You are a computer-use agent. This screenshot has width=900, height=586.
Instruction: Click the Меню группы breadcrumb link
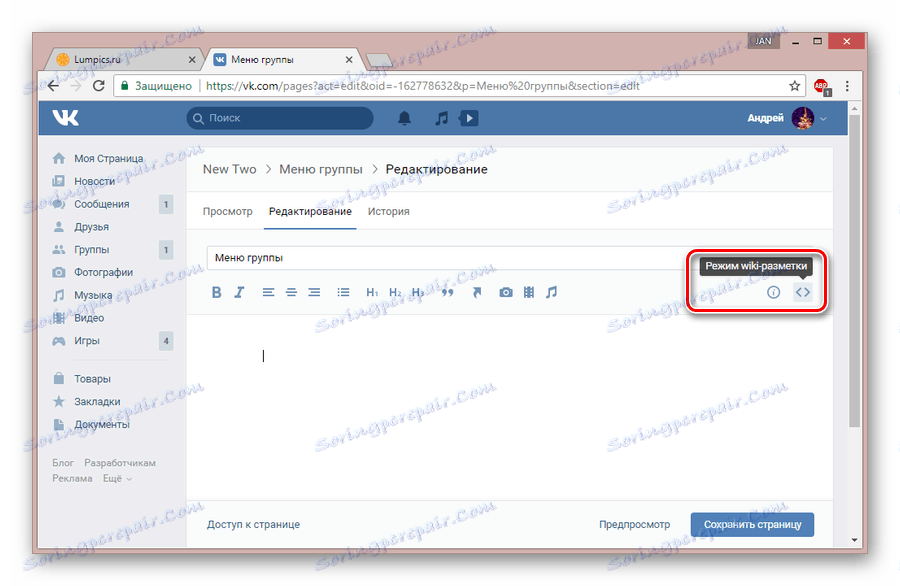[321, 169]
